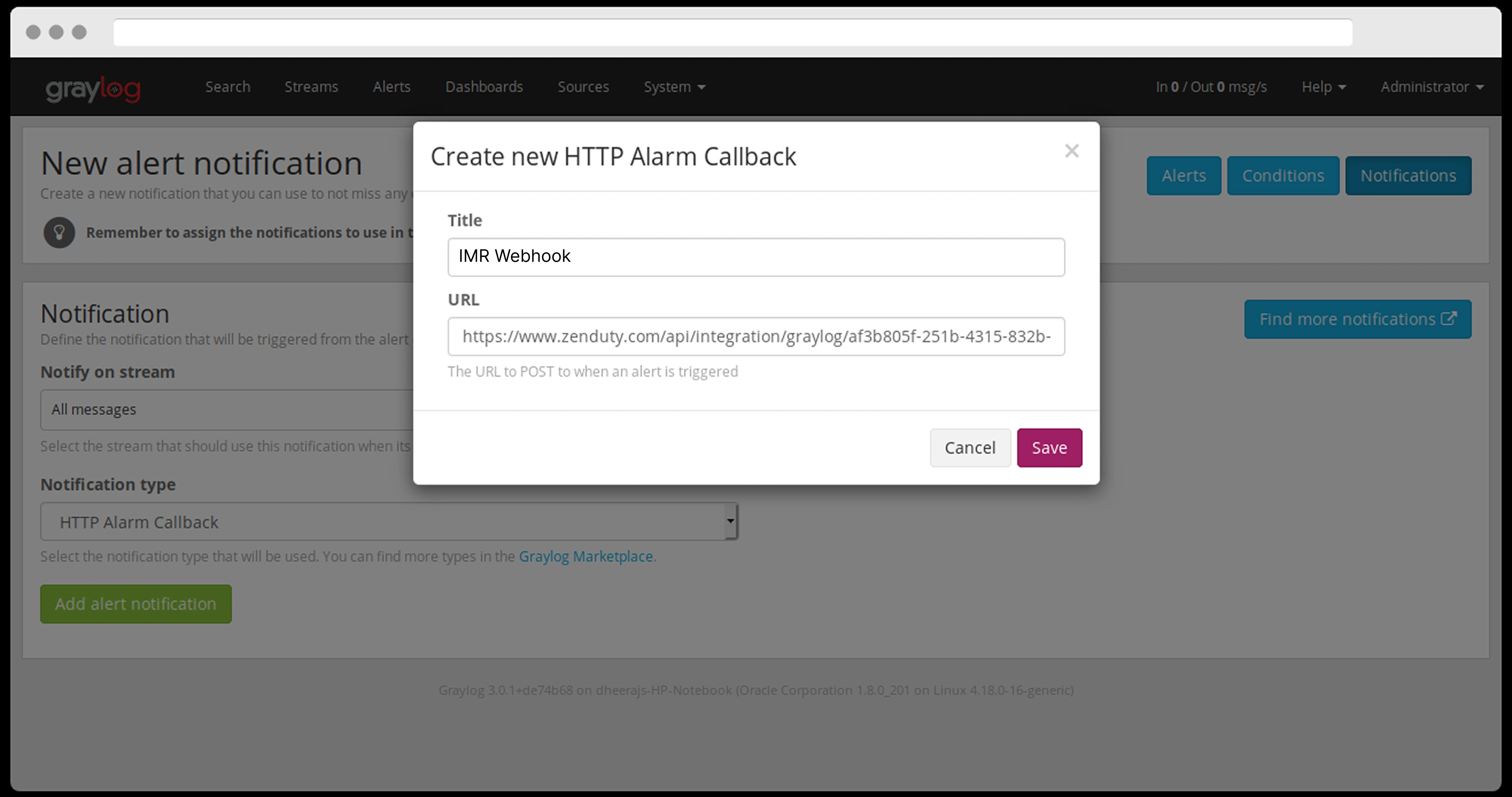Open Streams in the navigation bar
The width and height of the screenshot is (1512, 797).
point(311,87)
